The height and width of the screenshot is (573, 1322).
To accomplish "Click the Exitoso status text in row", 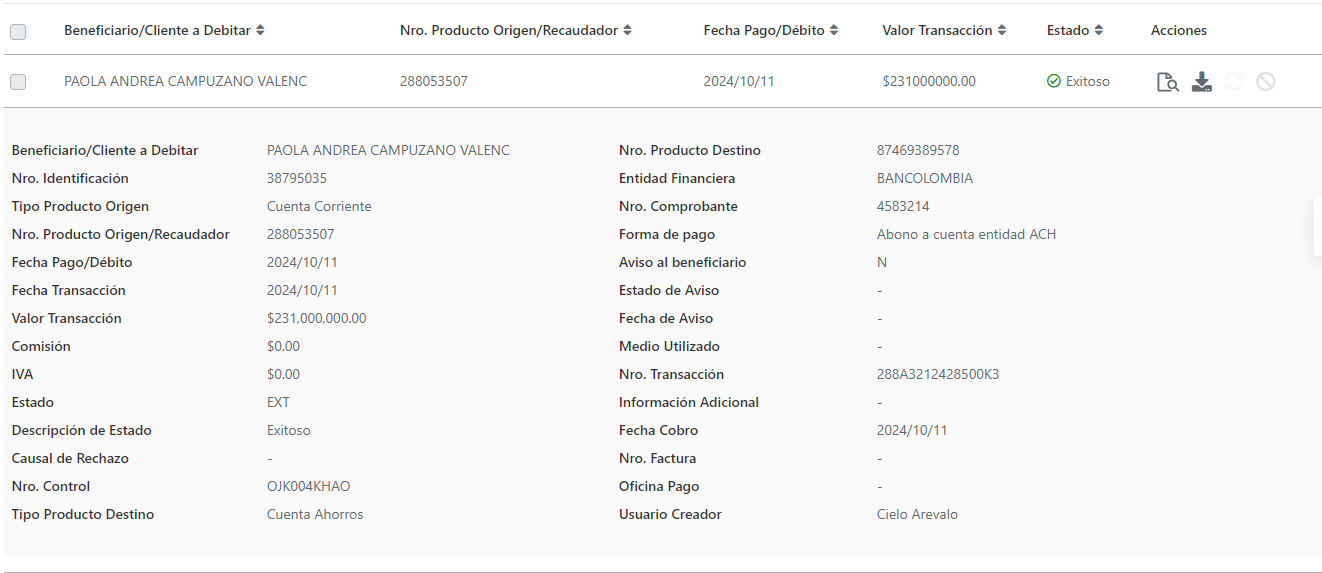I will click(1088, 82).
